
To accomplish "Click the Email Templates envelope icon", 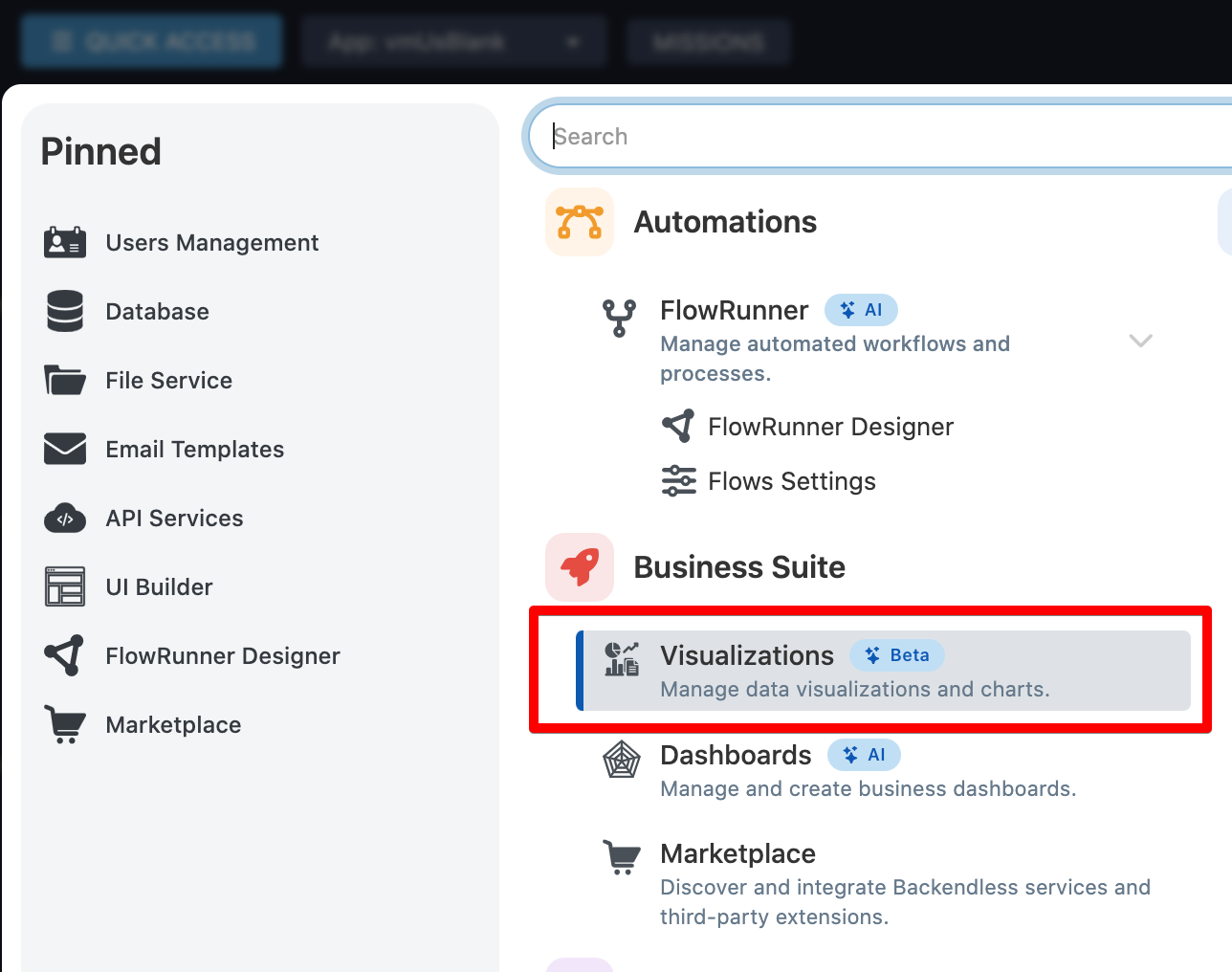I will pyautogui.click(x=65, y=449).
